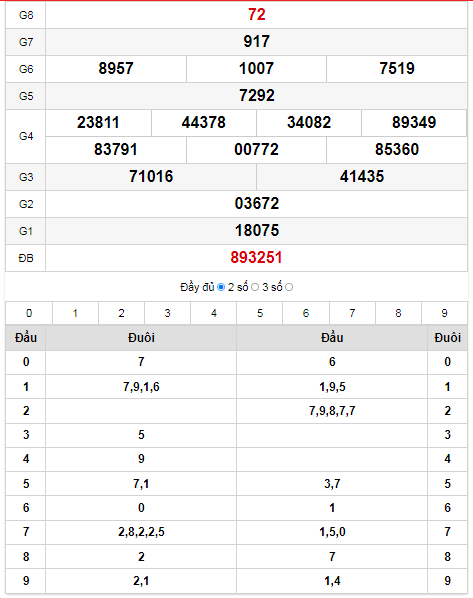Click the special prize number 893251
Screen dimensions: 473x598
pyautogui.click(x=256, y=258)
